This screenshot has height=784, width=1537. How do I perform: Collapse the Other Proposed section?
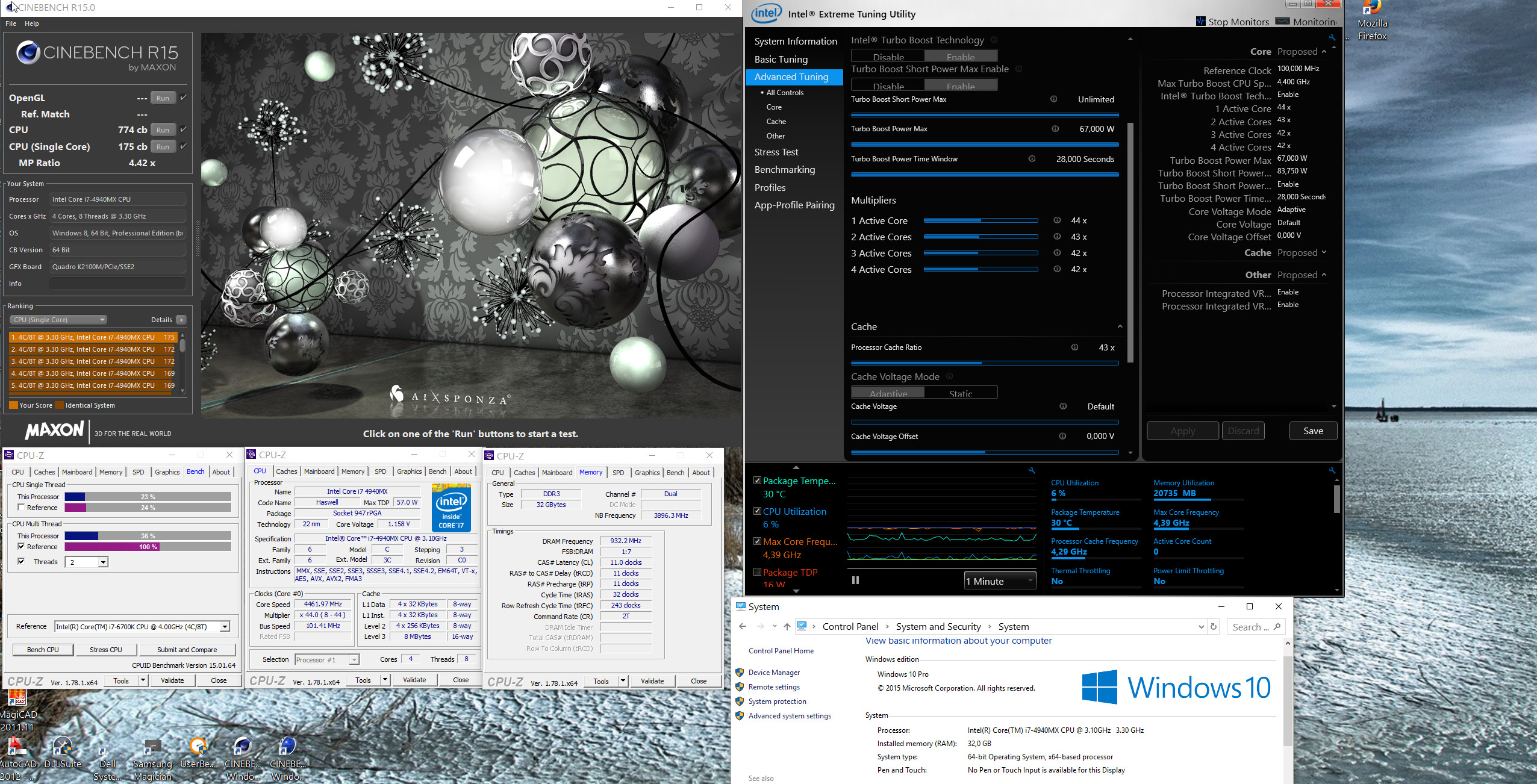coord(1324,275)
